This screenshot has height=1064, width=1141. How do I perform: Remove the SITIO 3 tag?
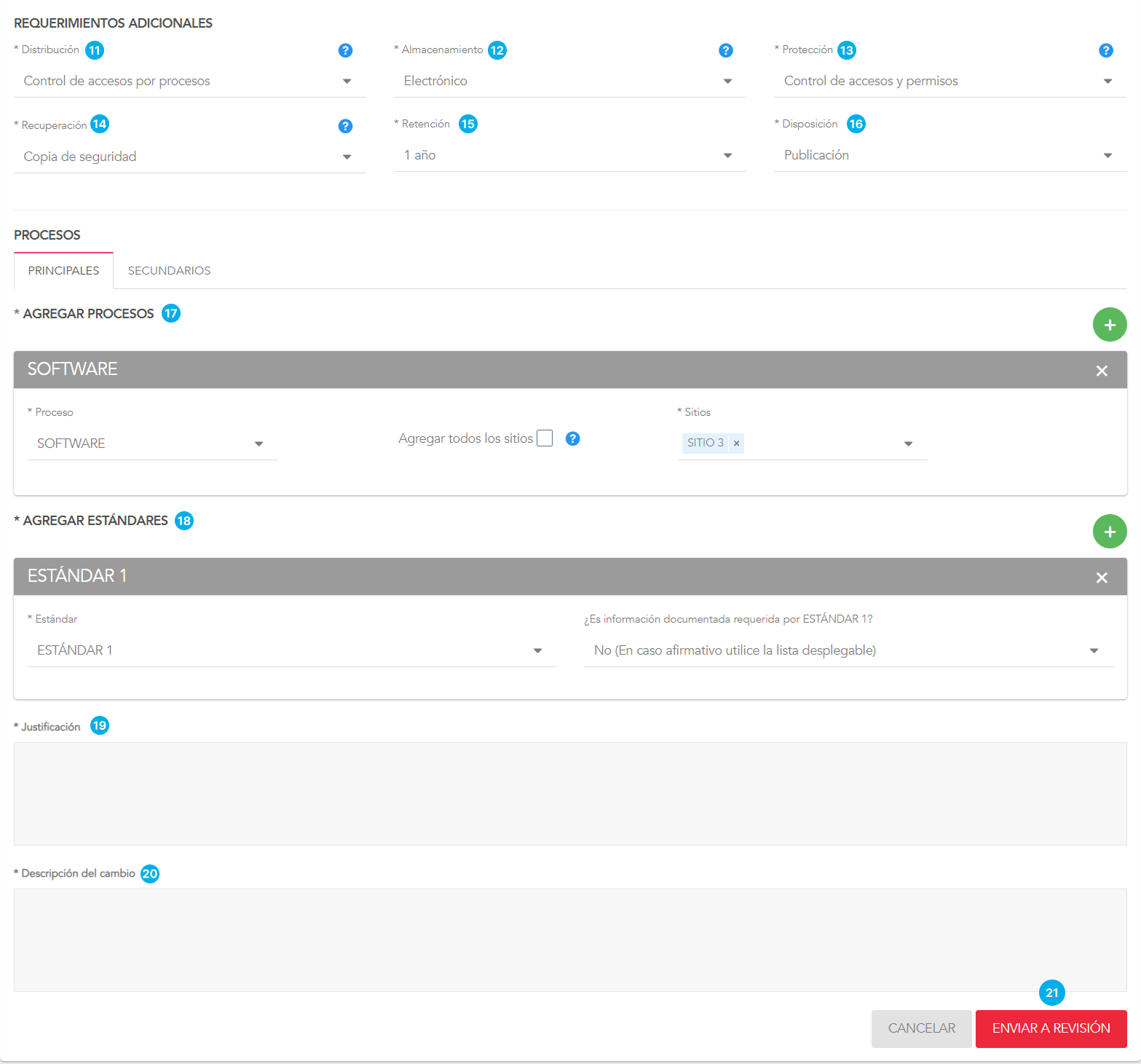[x=736, y=443]
